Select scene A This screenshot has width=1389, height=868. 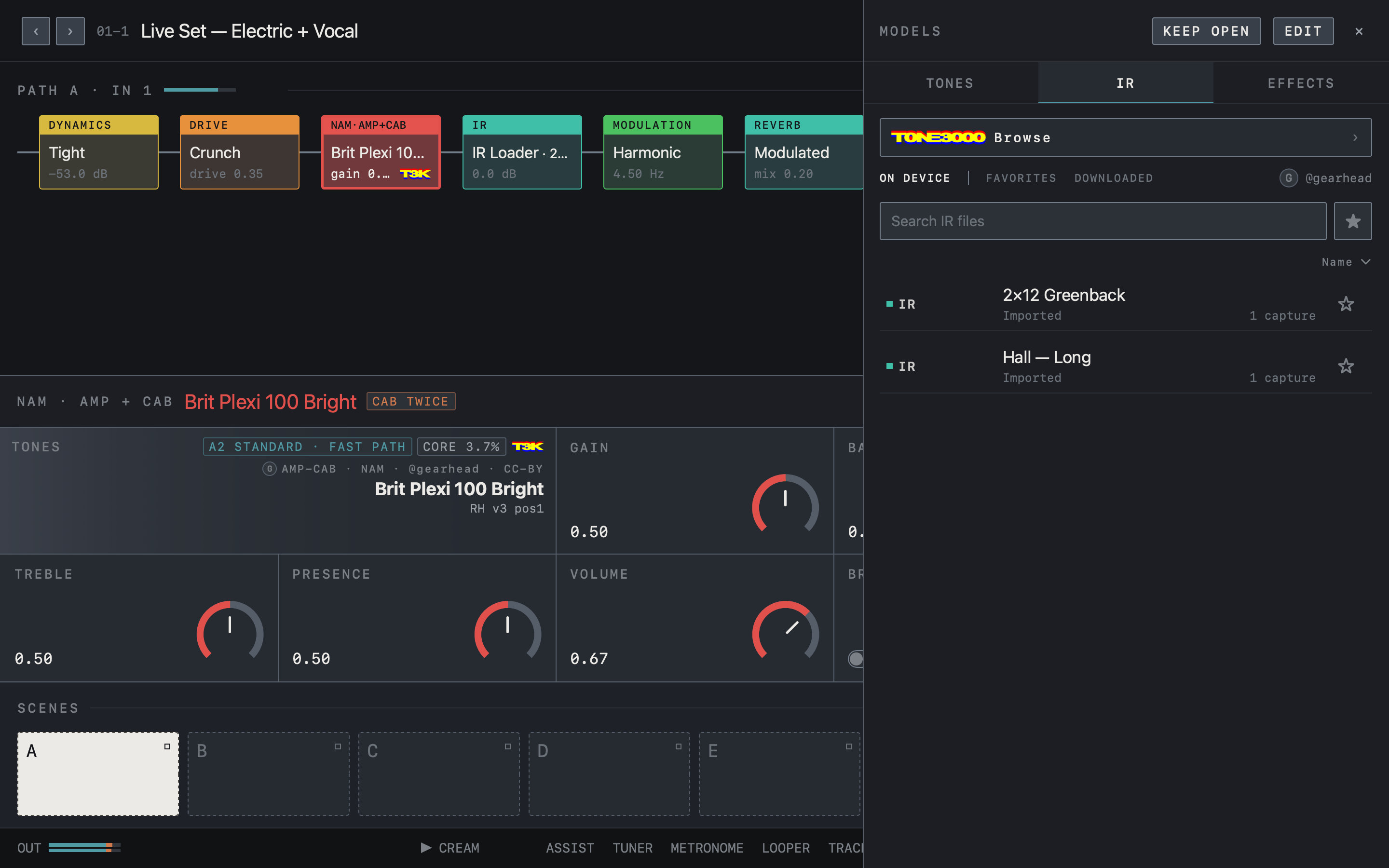point(98,773)
